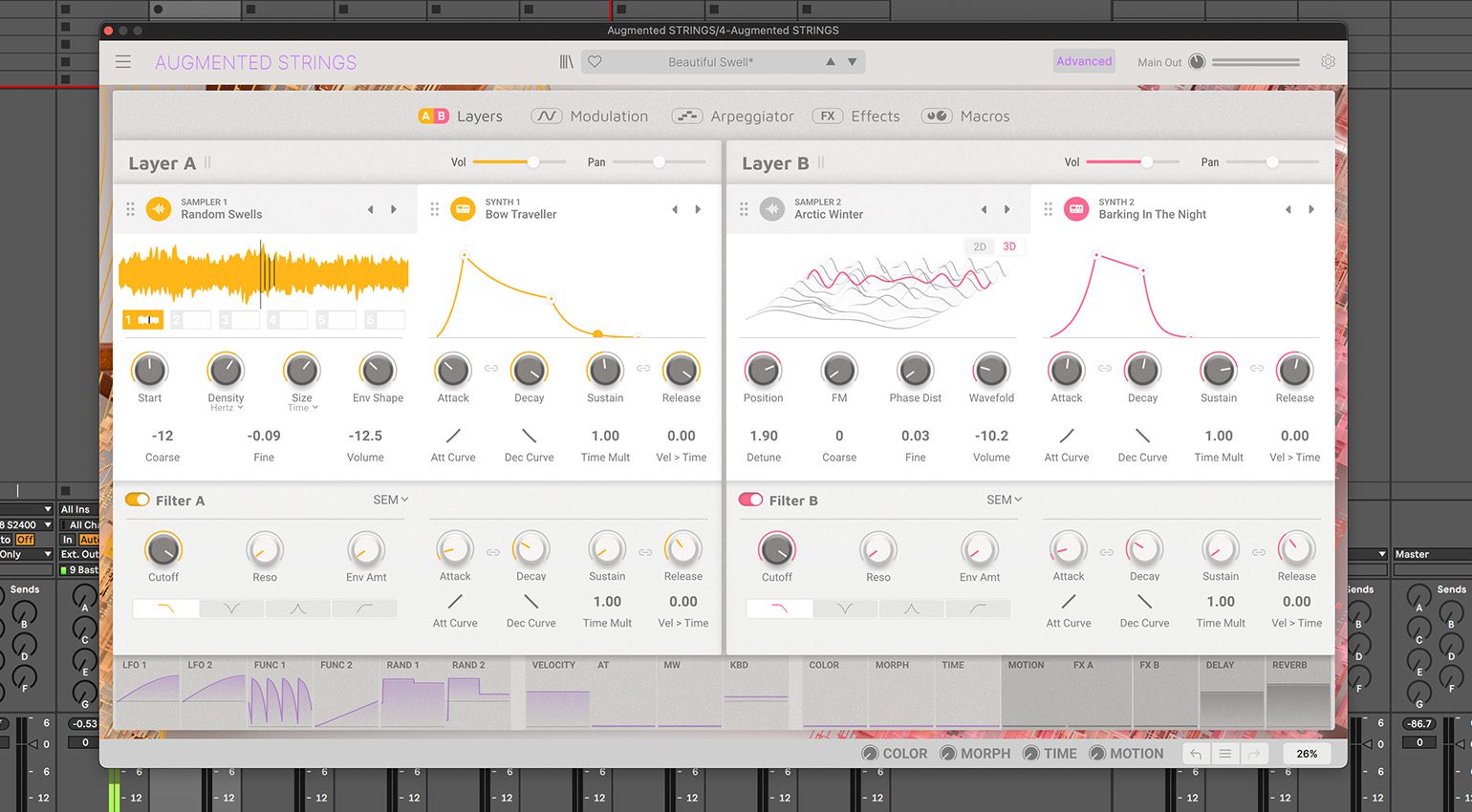Click the Sampler 1 orange waveform icon

point(159,208)
